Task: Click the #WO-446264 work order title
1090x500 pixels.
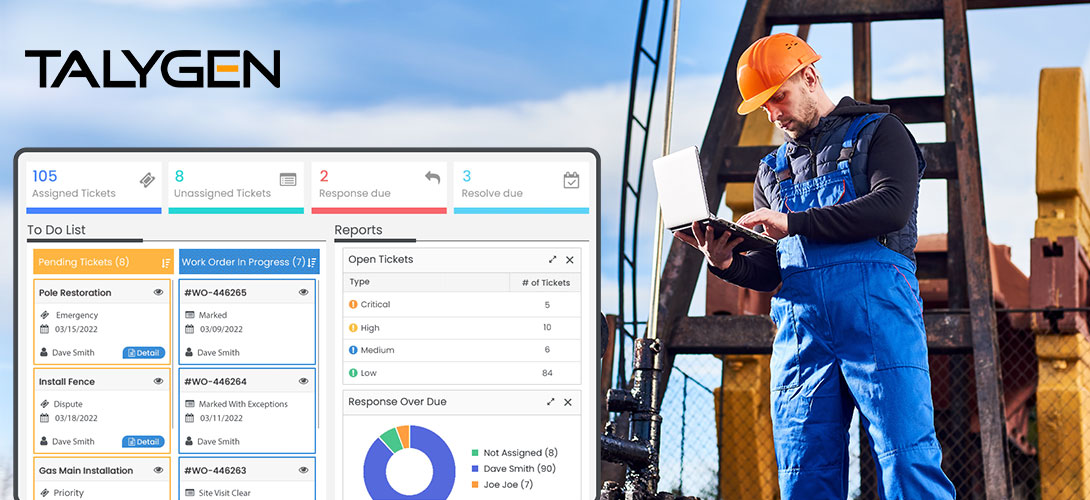Action: [215, 382]
